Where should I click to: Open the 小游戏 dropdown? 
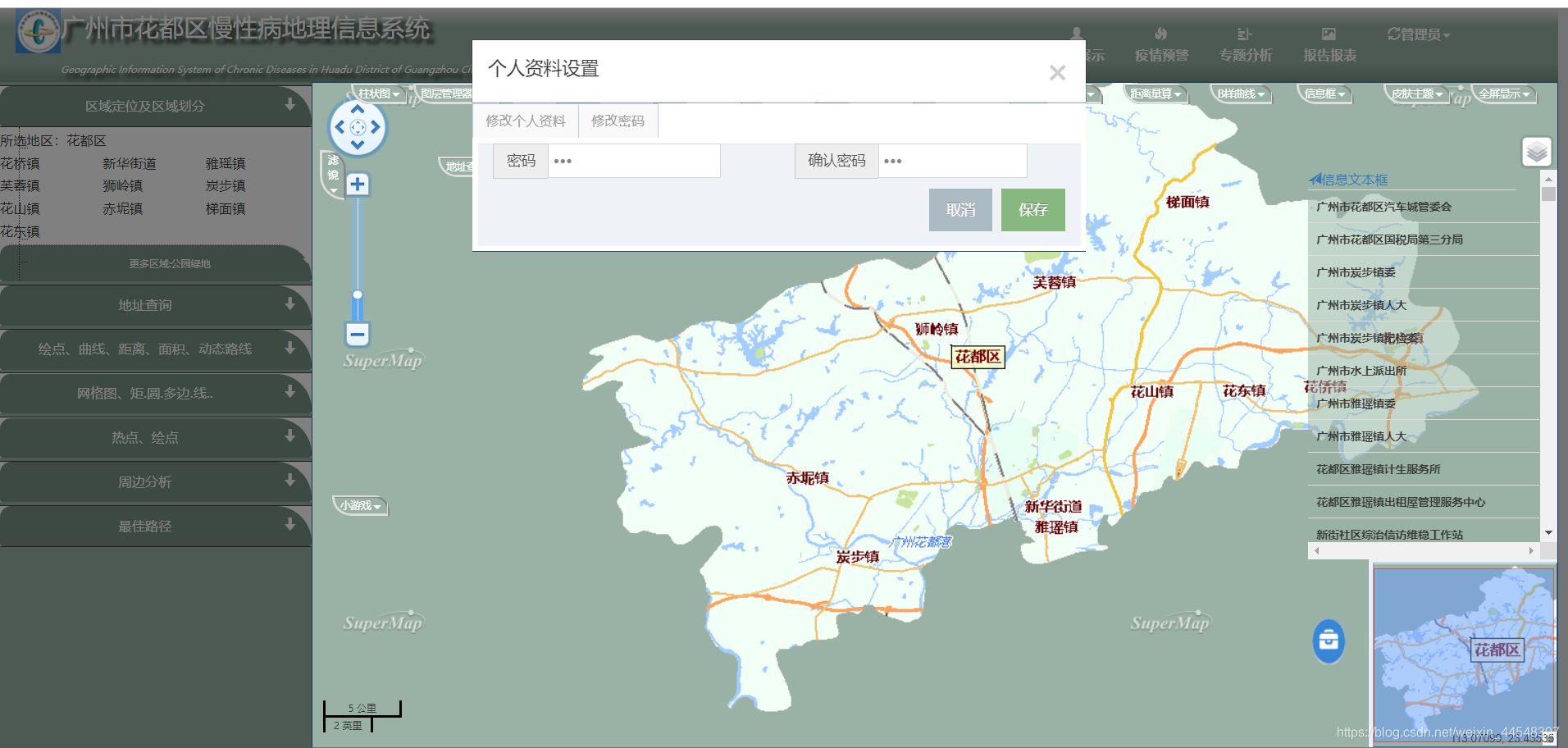coord(360,506)
